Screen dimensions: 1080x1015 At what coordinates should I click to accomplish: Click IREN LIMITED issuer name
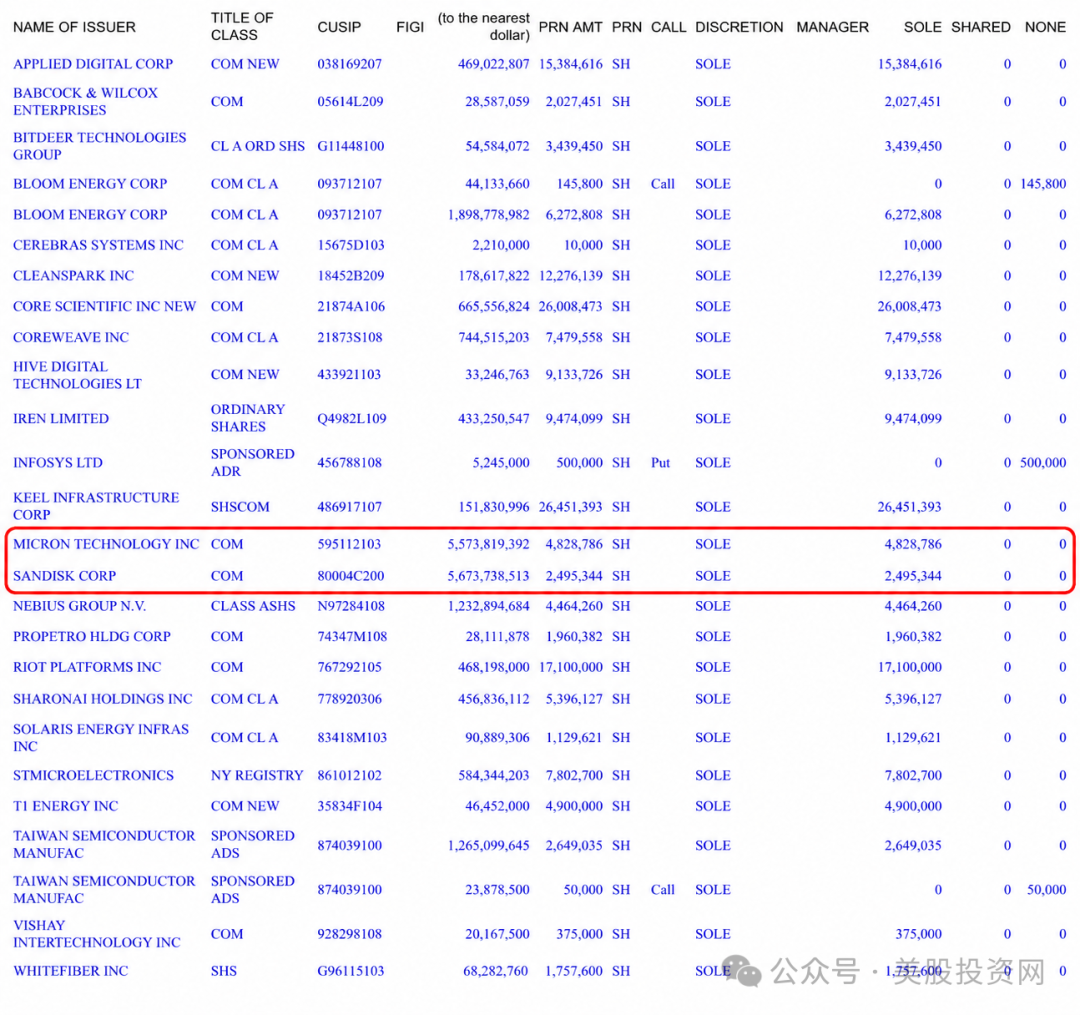coord(61,419)
